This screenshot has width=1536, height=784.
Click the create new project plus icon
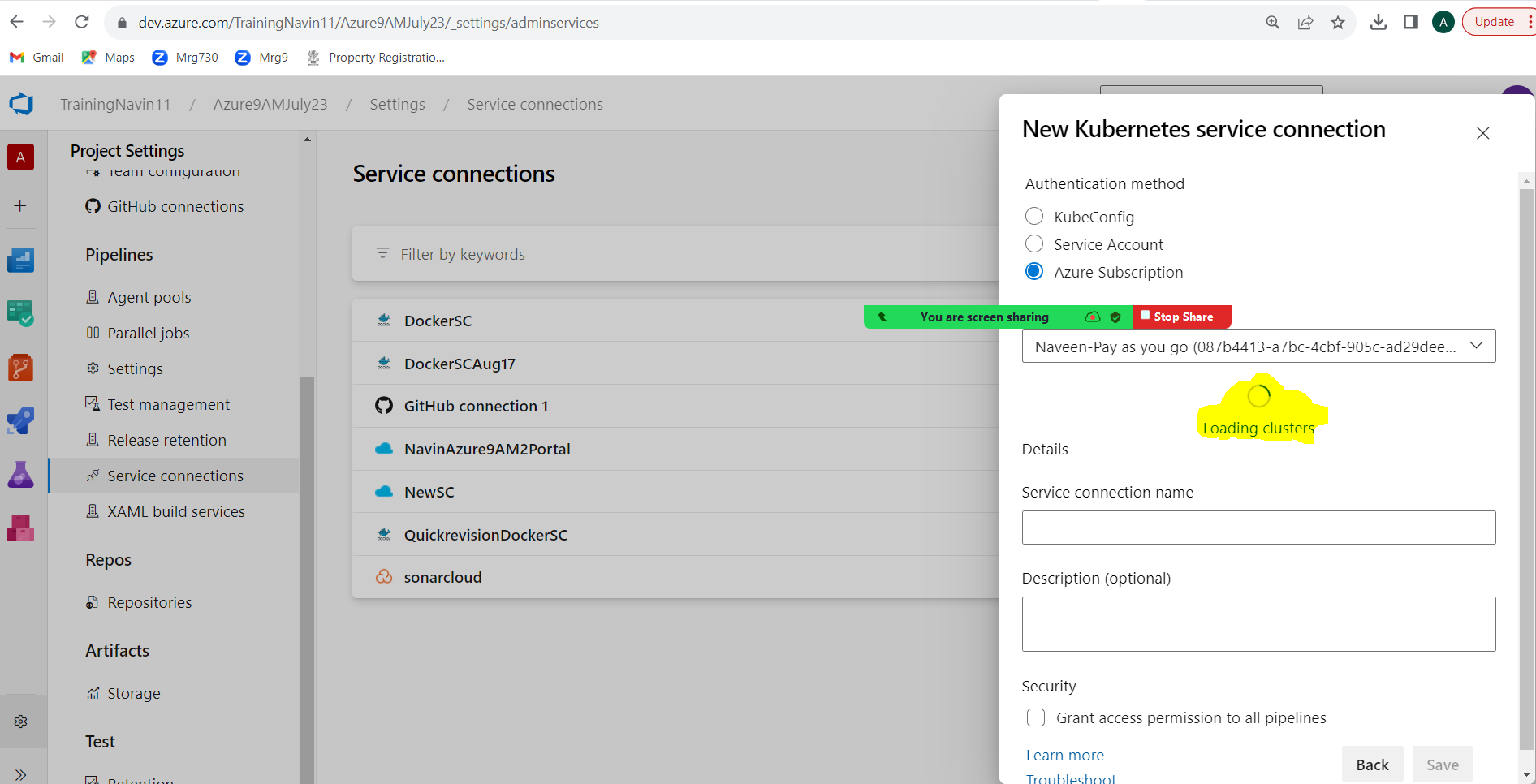(x=20, y=205)
